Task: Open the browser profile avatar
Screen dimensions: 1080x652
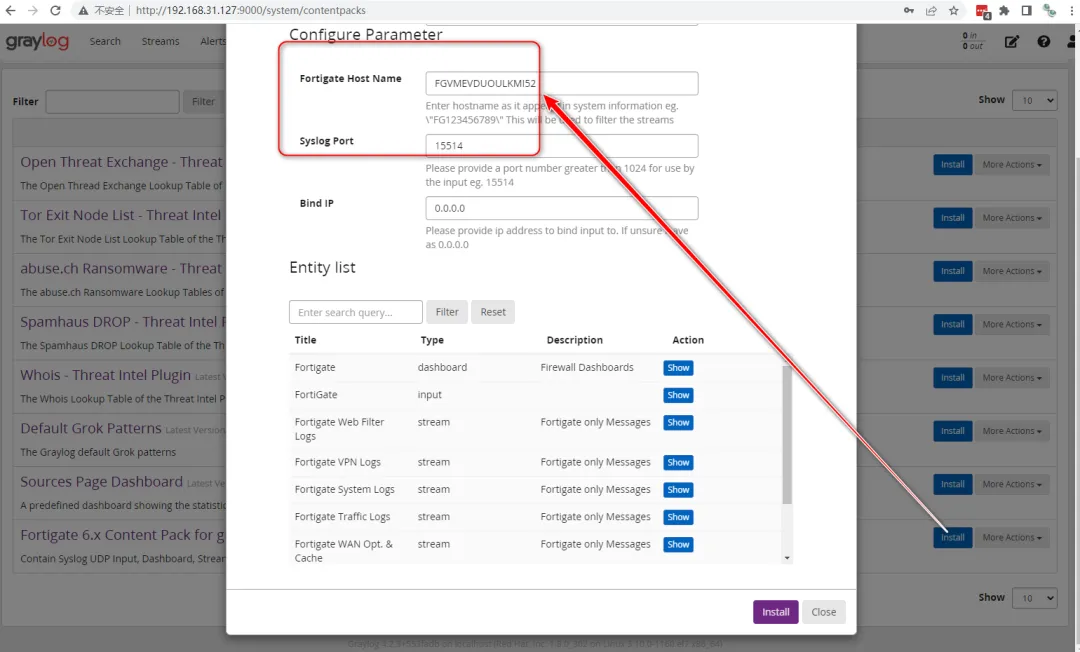Action: tap(1050, 10)
